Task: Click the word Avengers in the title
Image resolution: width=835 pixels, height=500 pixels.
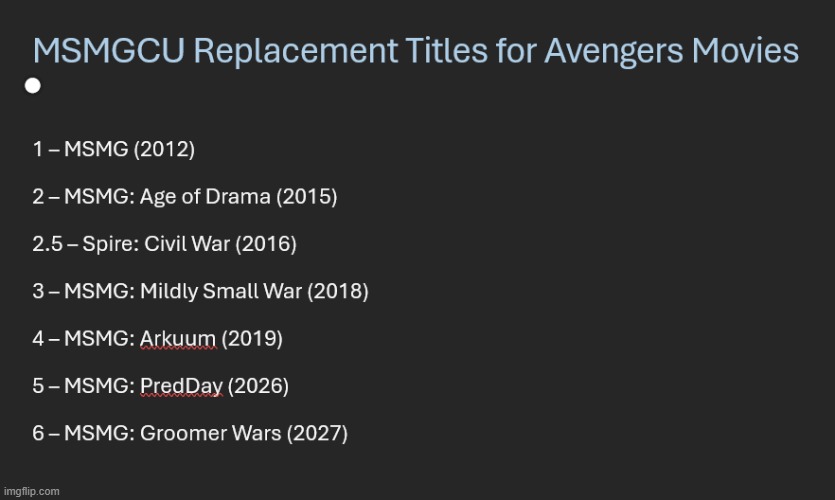Action: pyautogui.click(x=613, y=52)
